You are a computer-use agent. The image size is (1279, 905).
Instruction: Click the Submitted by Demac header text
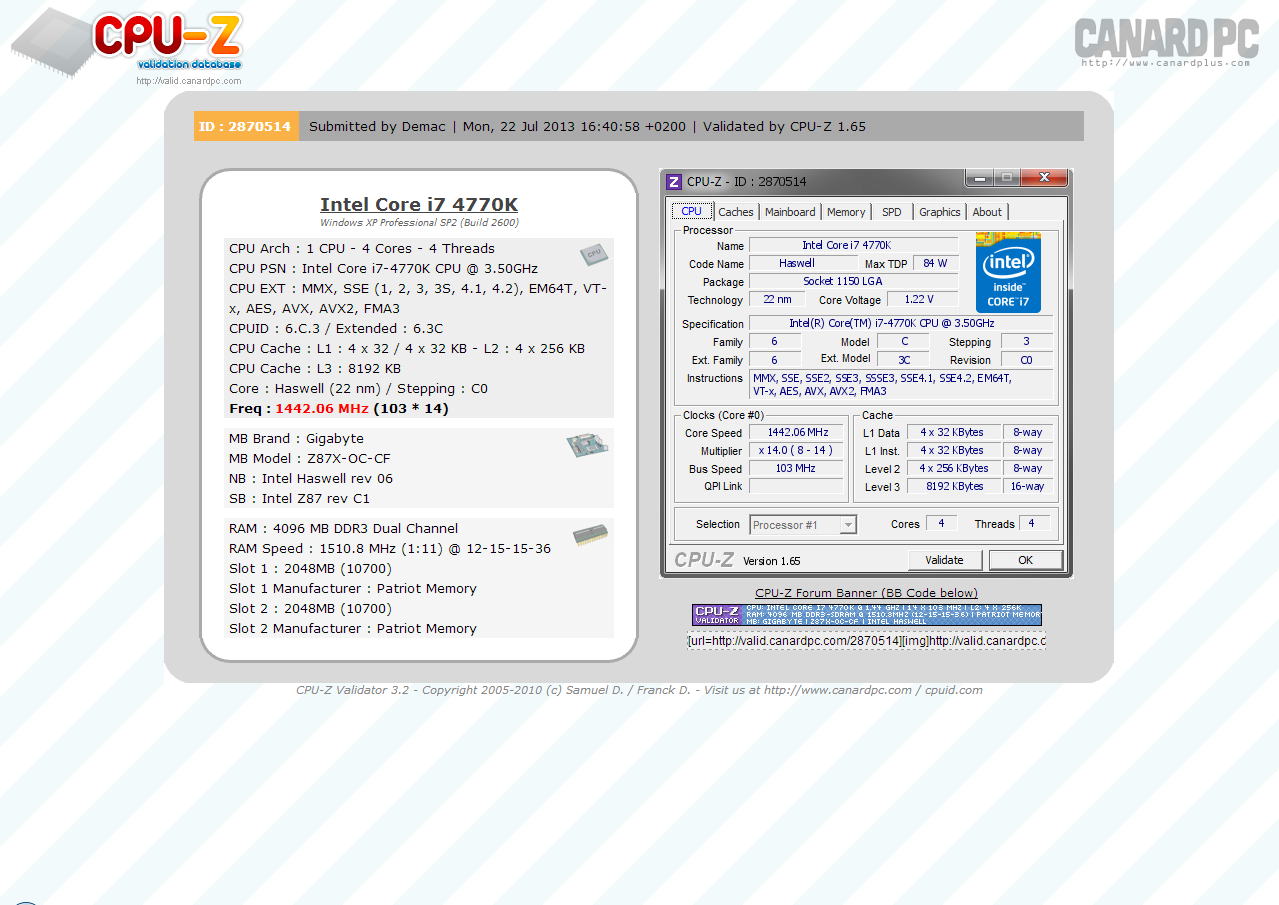[x=377, y=127]
